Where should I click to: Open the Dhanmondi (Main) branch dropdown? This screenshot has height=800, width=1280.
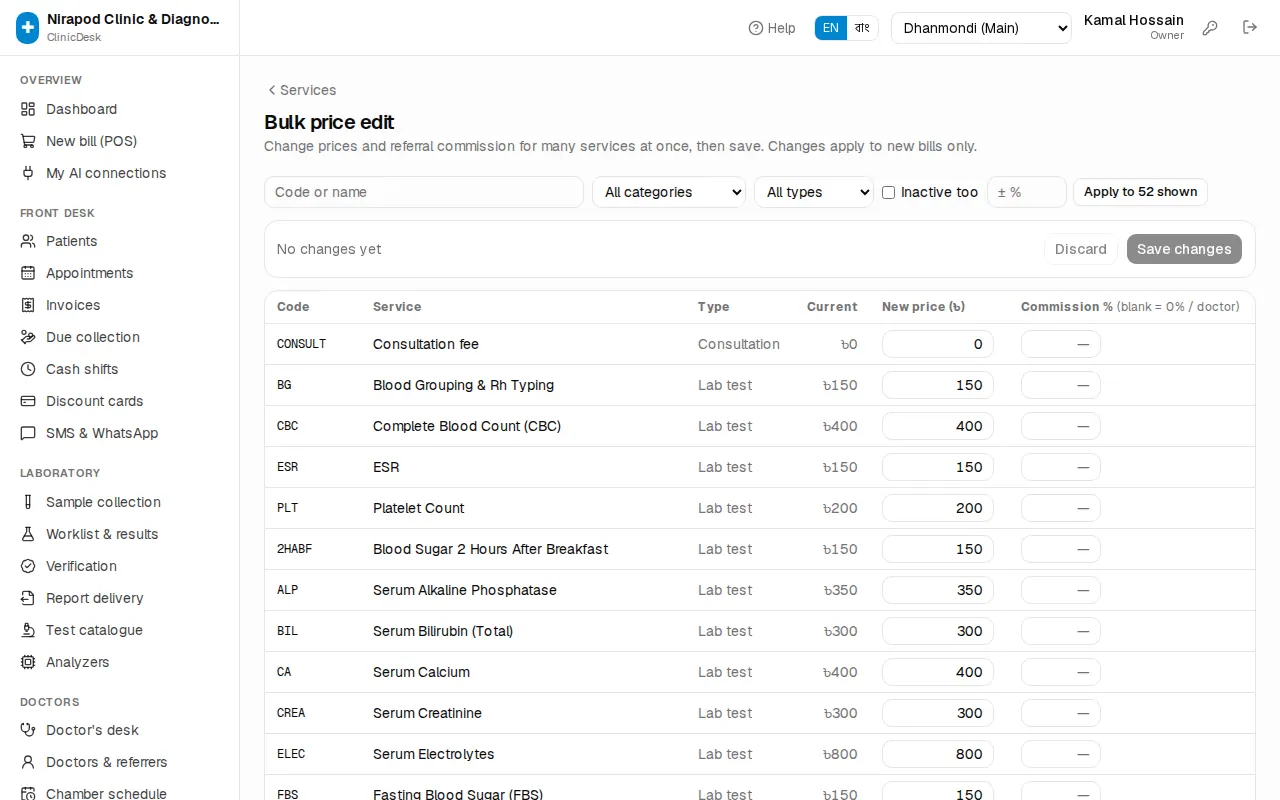[981, 28]
